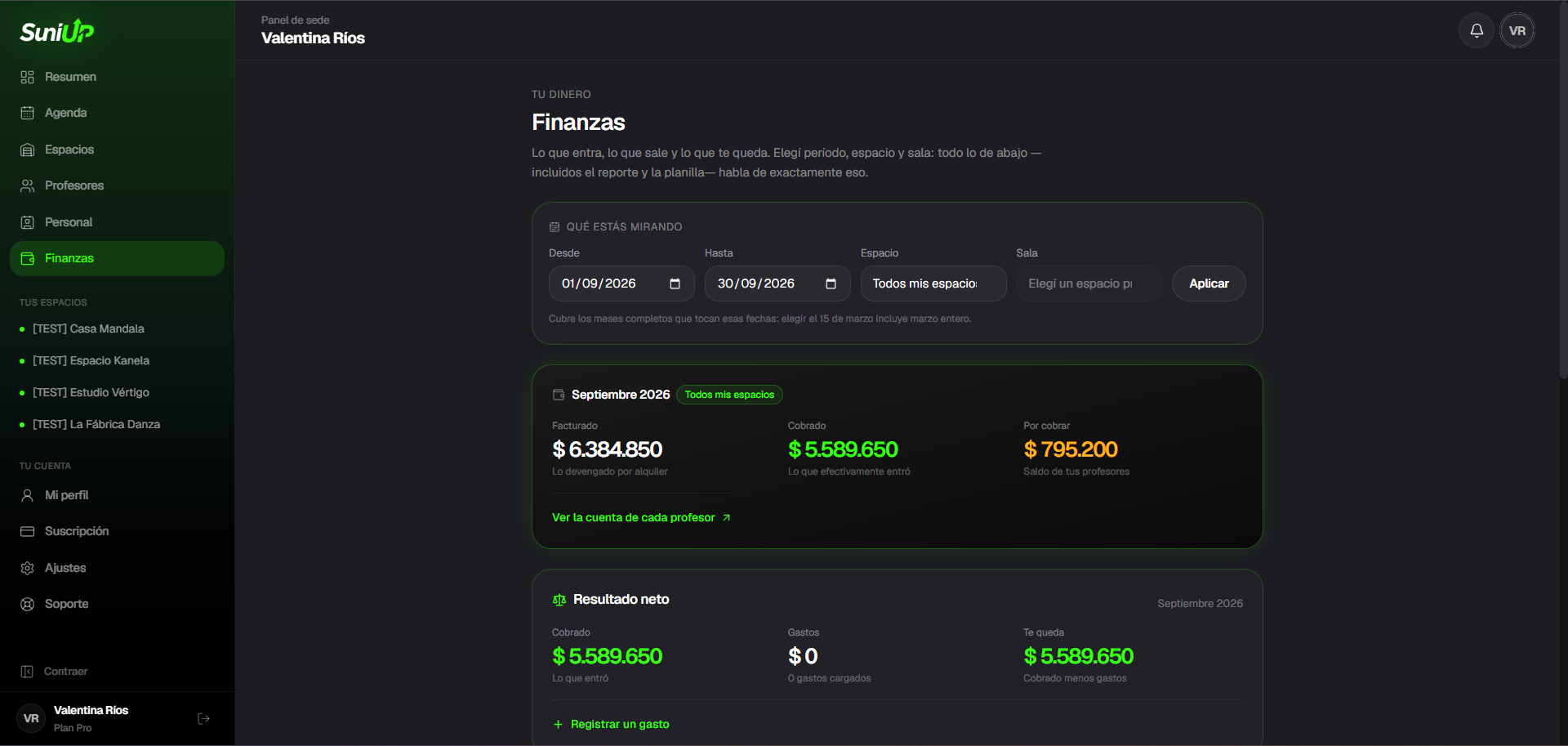Click the Contraer sidebar icon
This screenshot has height=746, width=1568.
[x=27, y=672]
